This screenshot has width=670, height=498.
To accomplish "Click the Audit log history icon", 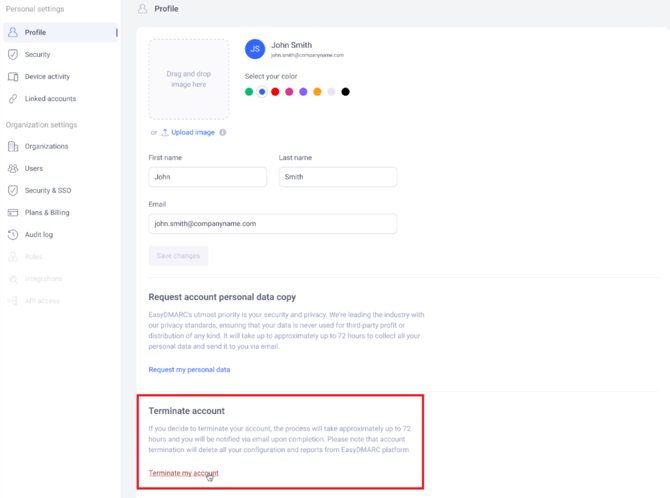I will (13, 235).
